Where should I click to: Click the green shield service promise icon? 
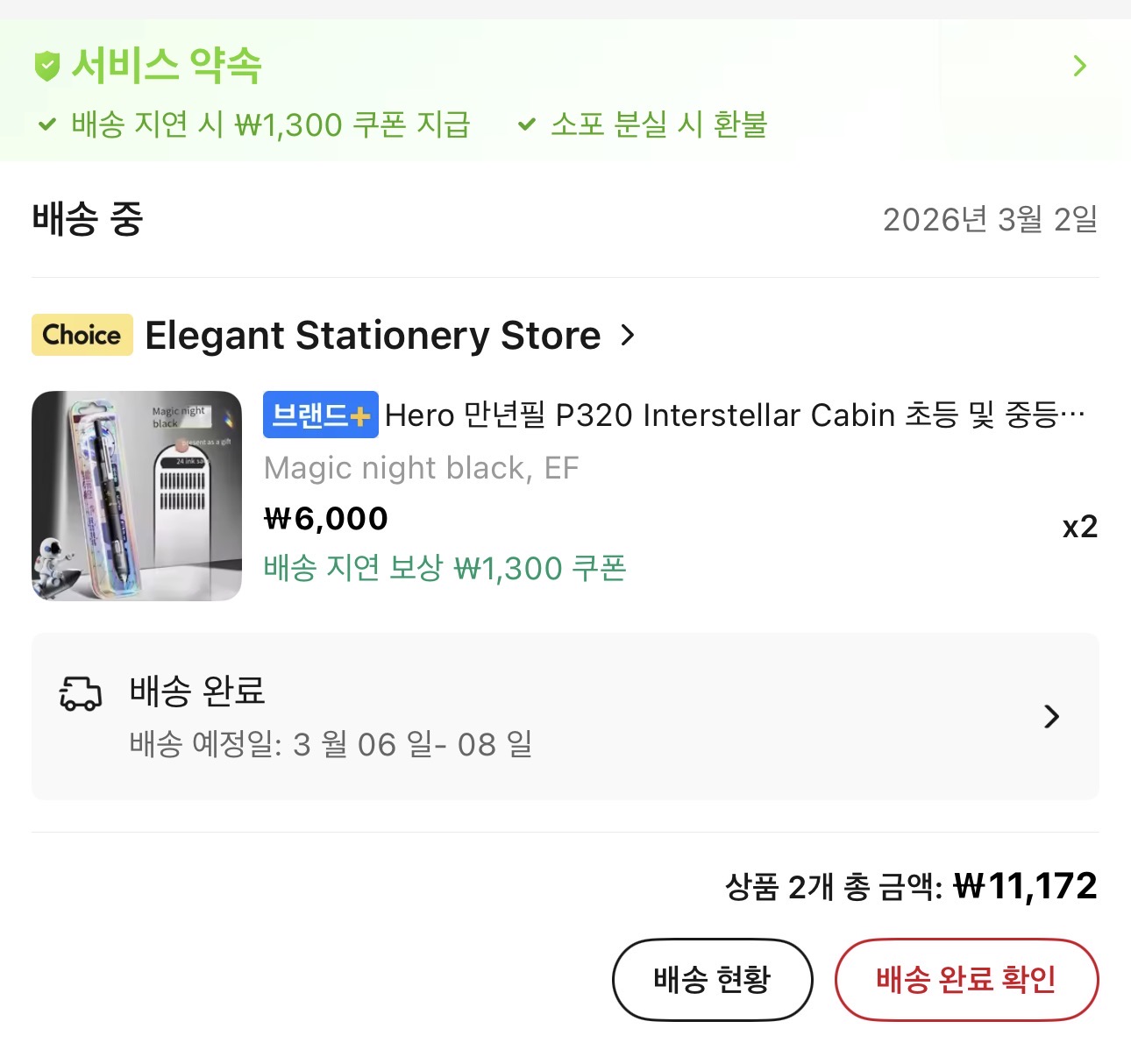click(46, 66)
